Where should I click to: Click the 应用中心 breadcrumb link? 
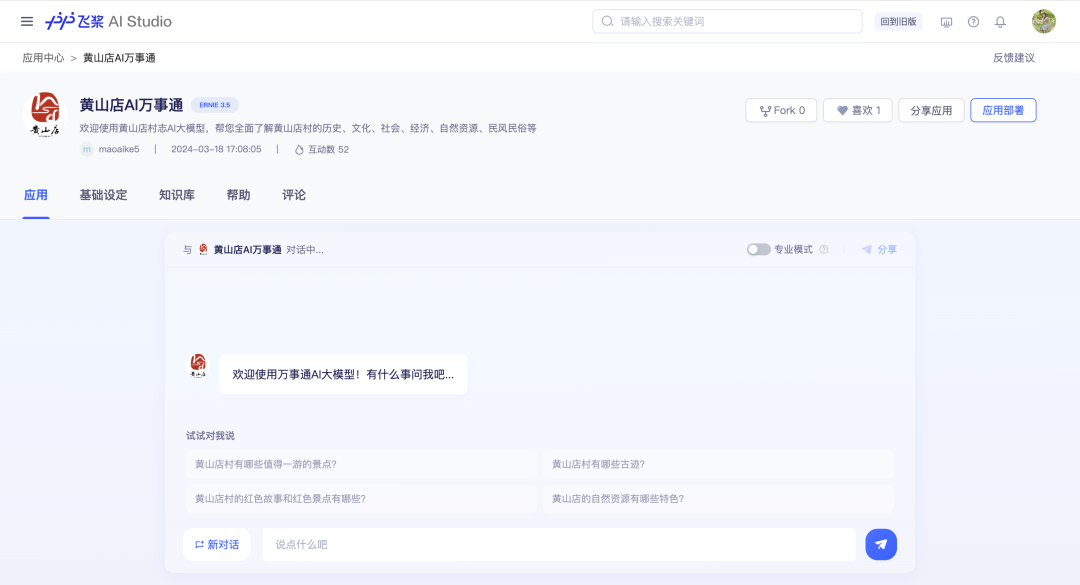coord(43,58)
